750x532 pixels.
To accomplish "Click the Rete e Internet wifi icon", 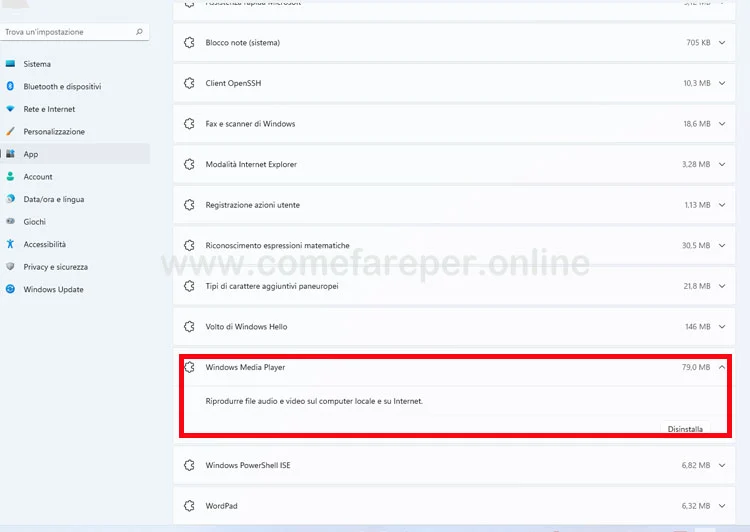I will [10, 109].
